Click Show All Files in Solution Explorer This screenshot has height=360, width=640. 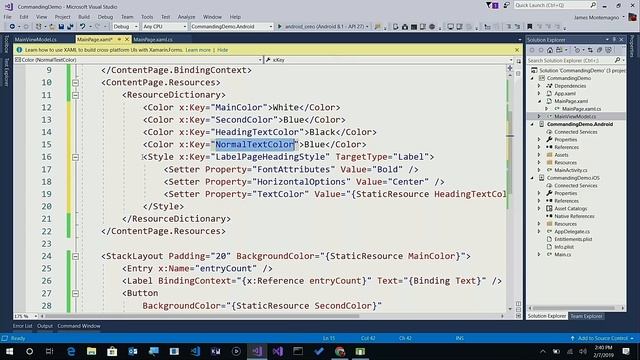609,50
